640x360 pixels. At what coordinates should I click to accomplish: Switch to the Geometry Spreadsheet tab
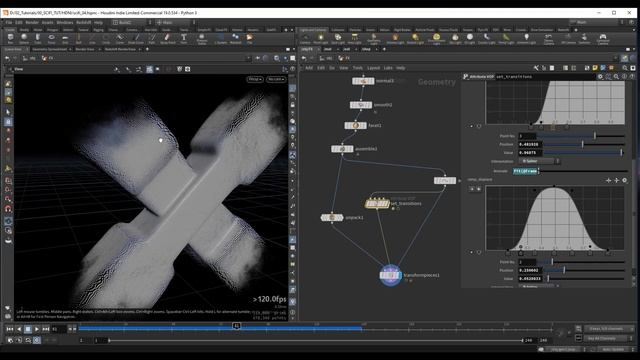tap(49, 49)
